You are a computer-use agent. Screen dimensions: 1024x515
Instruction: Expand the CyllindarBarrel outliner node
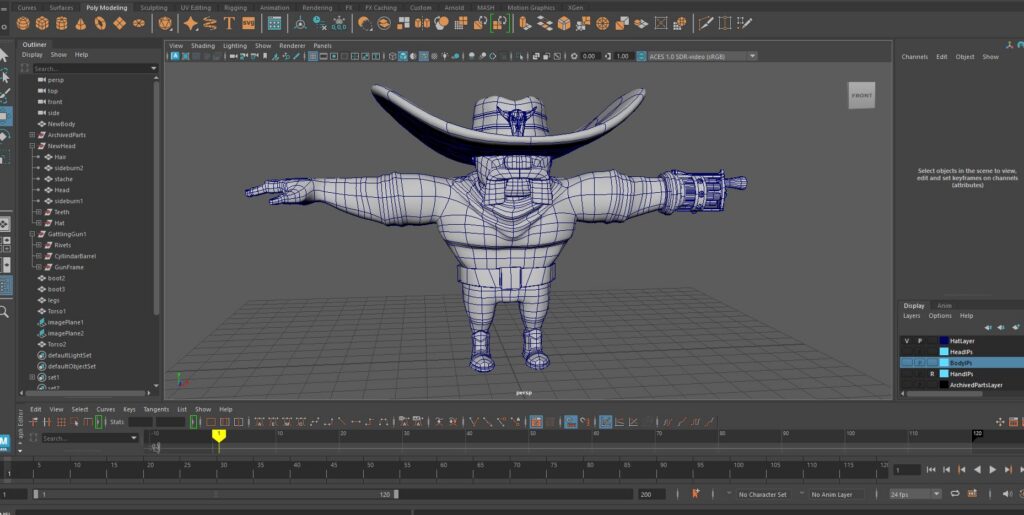tap(39, 256)
